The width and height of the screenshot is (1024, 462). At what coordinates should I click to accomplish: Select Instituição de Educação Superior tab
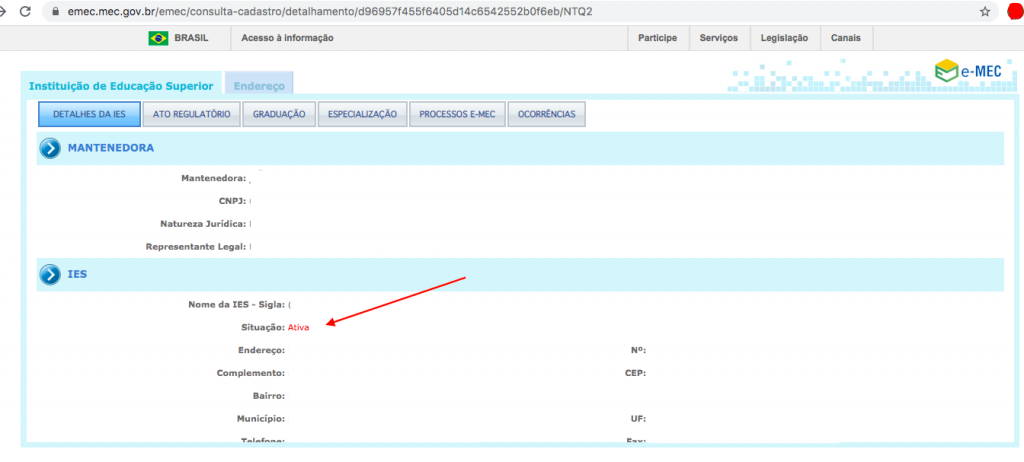(121, 86)
